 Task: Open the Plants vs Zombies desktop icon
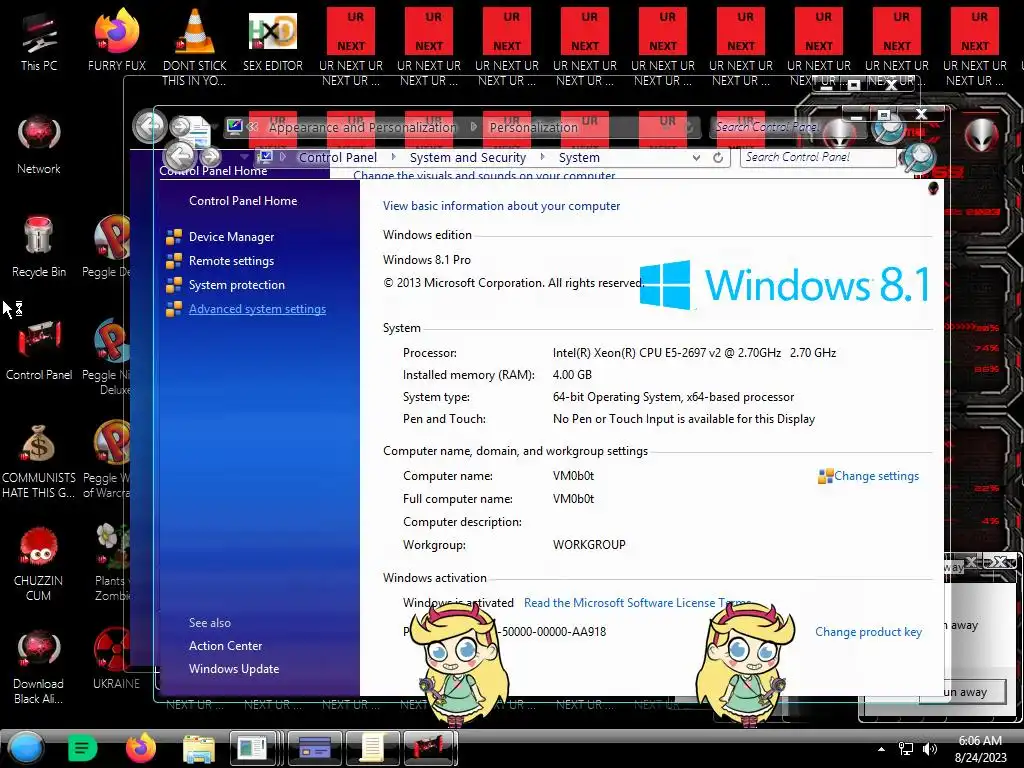coord(111,563)
